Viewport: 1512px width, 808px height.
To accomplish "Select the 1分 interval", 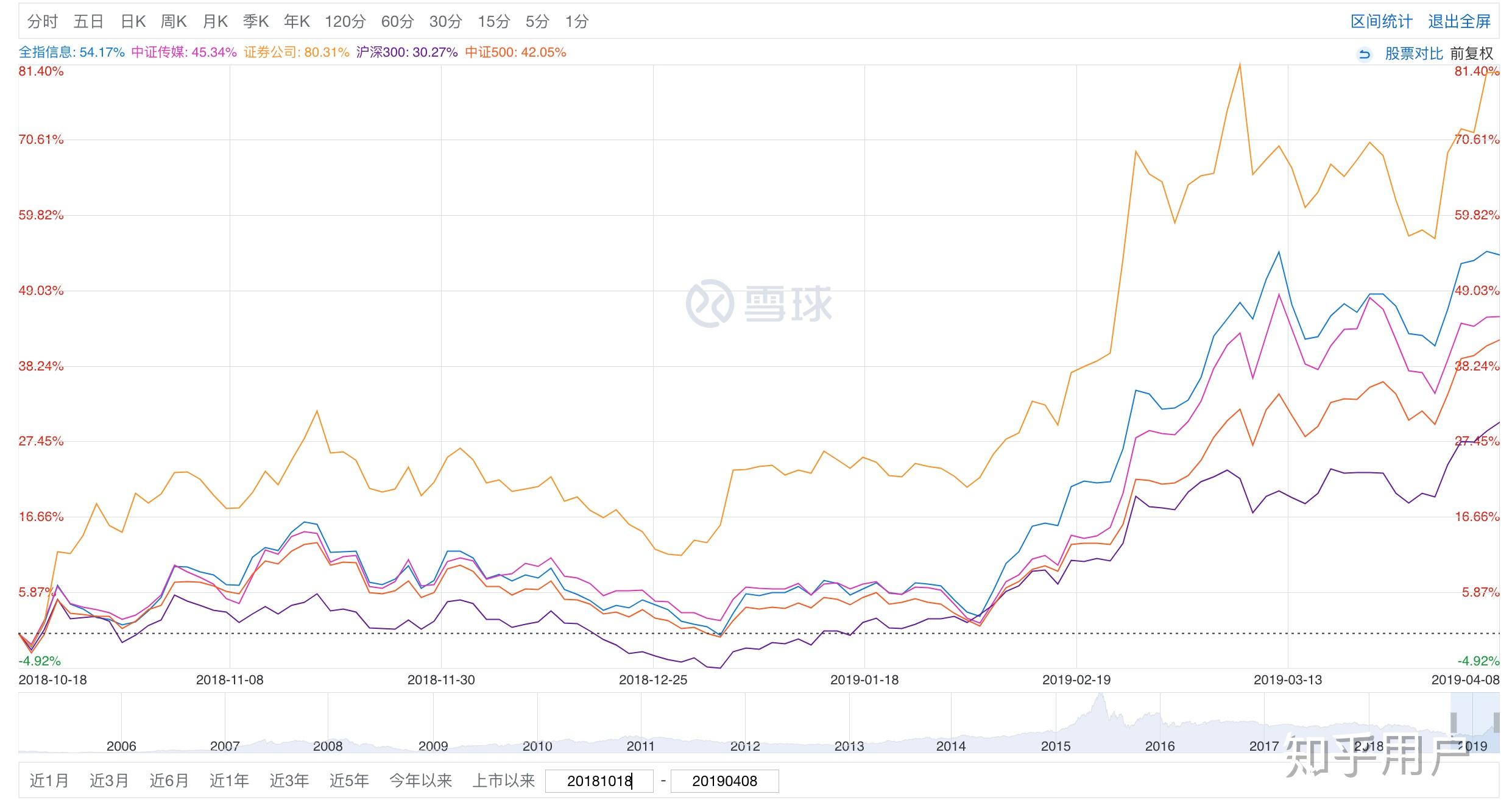I will pos(576,22).
